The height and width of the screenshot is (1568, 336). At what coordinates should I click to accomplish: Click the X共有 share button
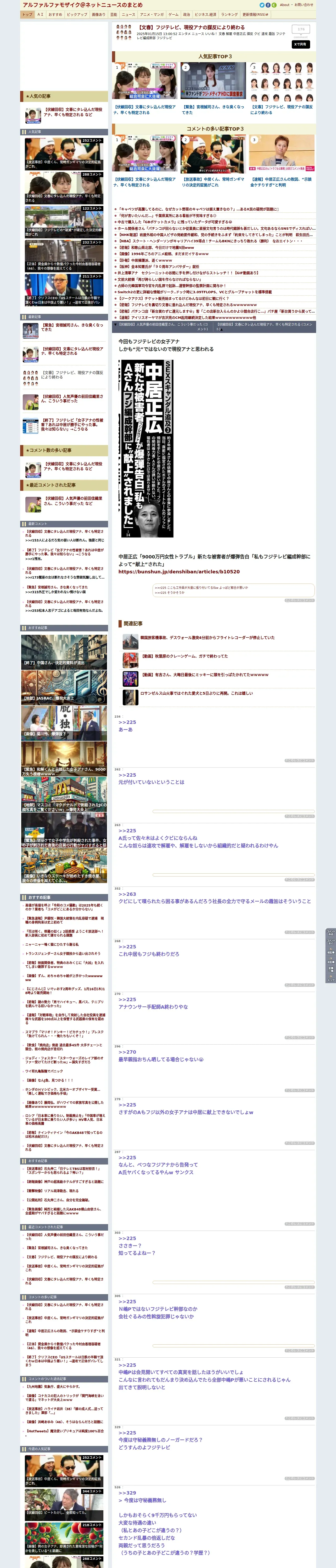point(301,44)
